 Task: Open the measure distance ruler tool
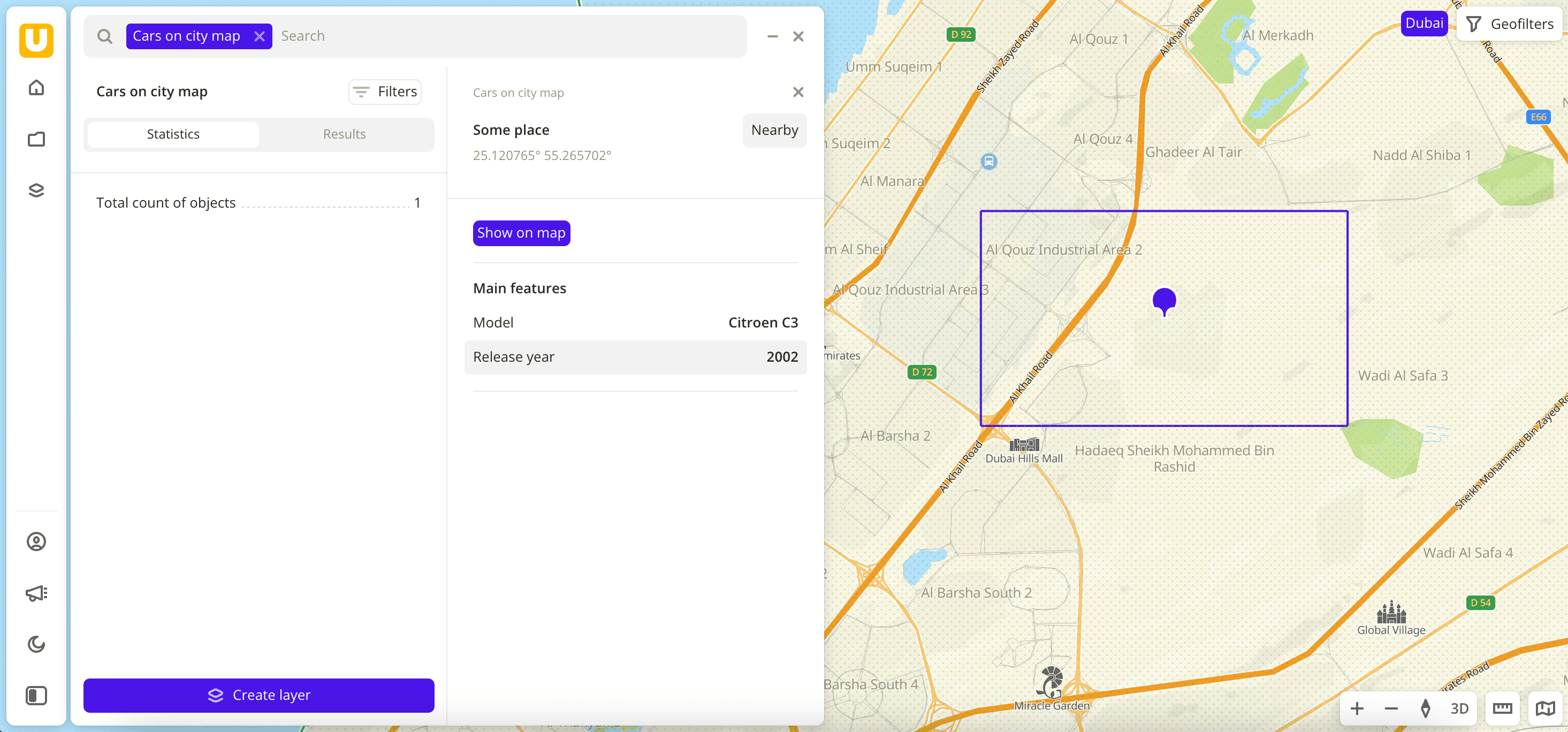coord(1502,708)
